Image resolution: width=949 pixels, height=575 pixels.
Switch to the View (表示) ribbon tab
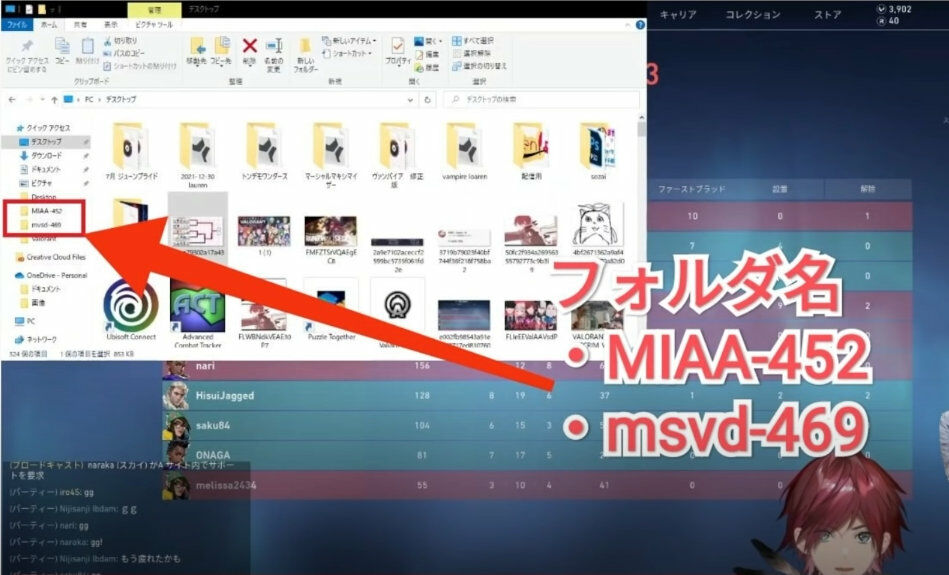coord(111,23)
